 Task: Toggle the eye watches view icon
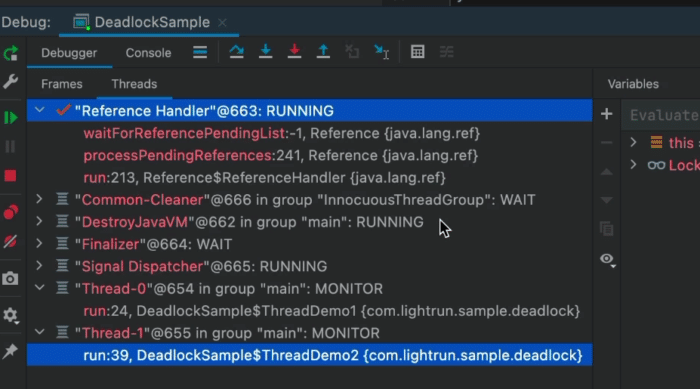[607, 259]
